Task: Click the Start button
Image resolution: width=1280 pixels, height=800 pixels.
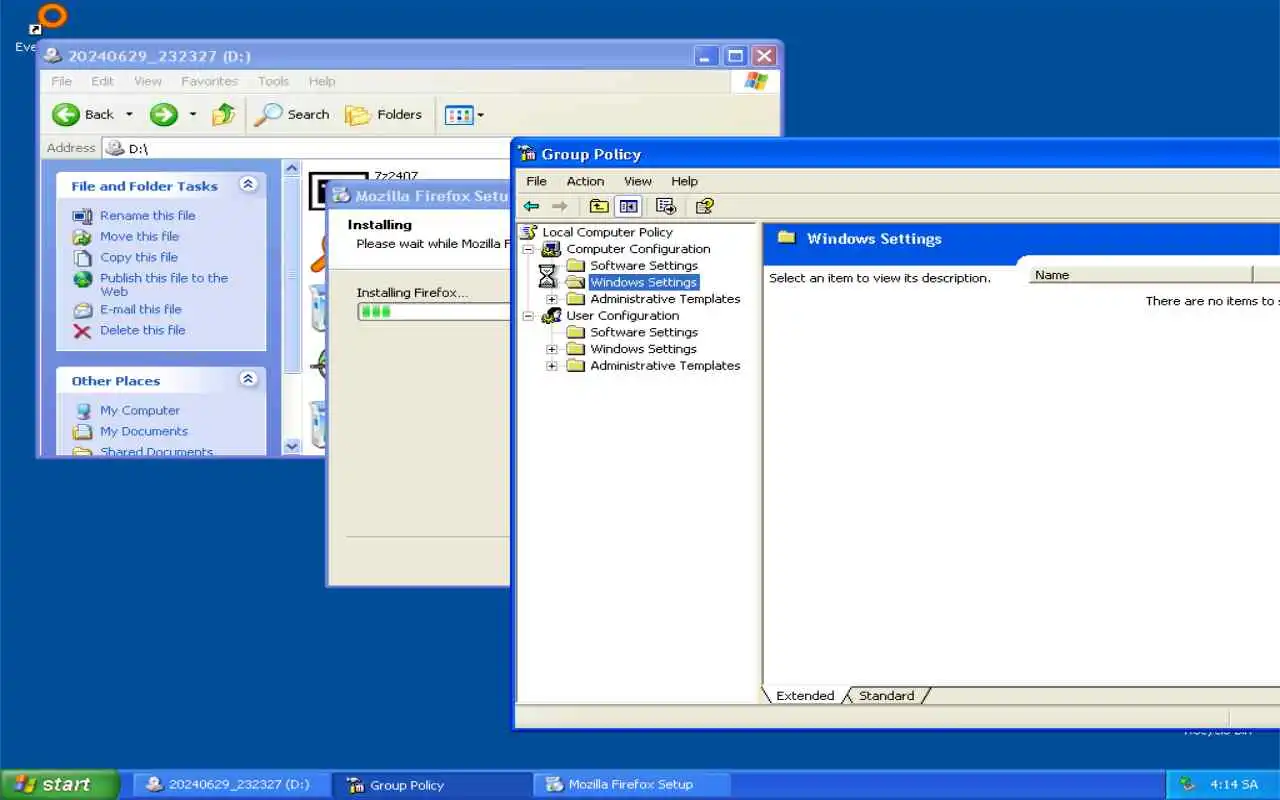Action: click(x=60, y=784)
